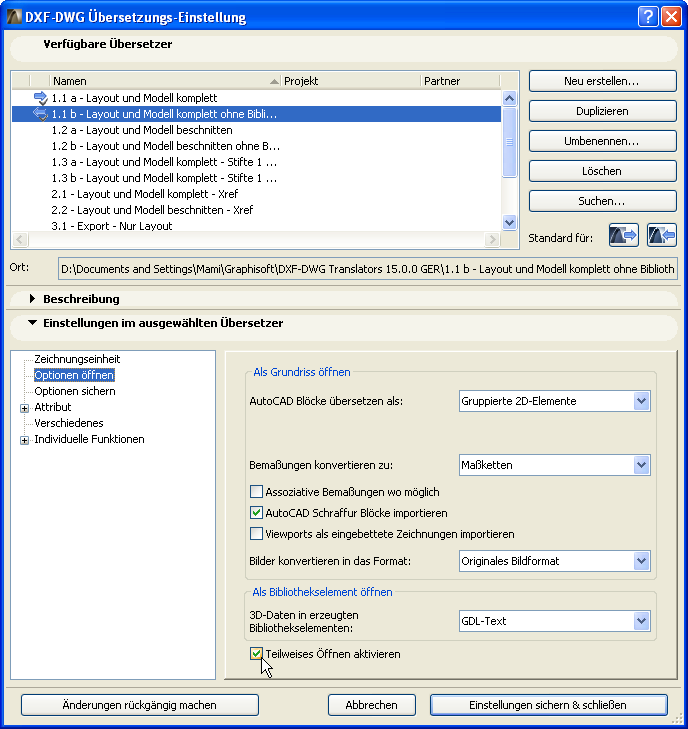
Task: Click the Ort path field
Action: click(368, 269)
